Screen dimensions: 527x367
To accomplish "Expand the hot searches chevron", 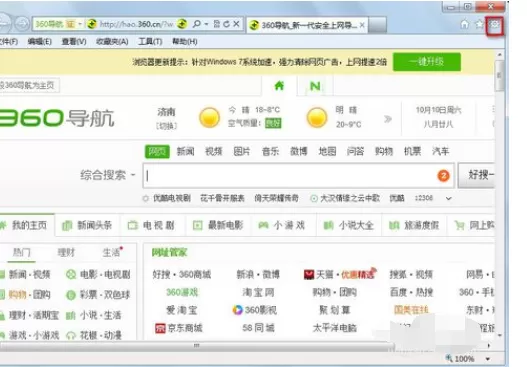I will tap(448, 198).
